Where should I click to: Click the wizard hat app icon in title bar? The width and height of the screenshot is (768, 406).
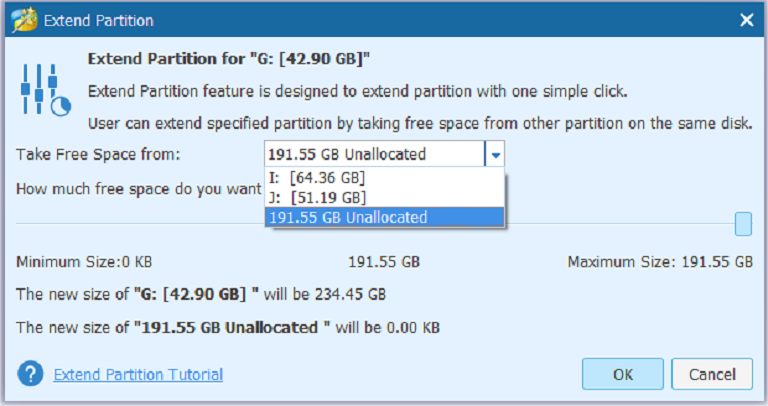24,20
